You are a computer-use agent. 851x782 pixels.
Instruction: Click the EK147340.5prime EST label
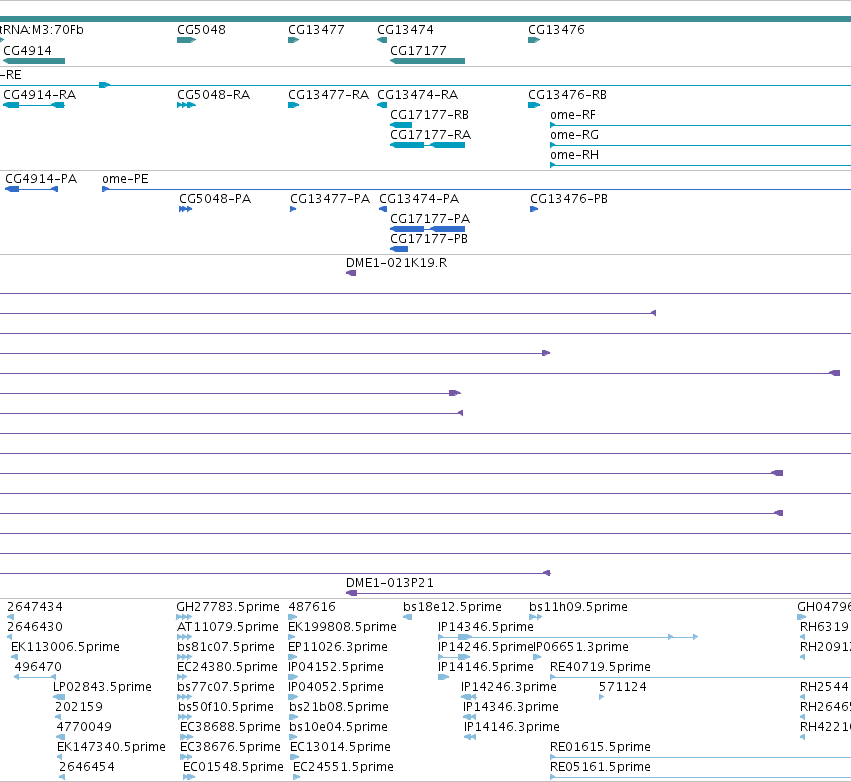111,747
